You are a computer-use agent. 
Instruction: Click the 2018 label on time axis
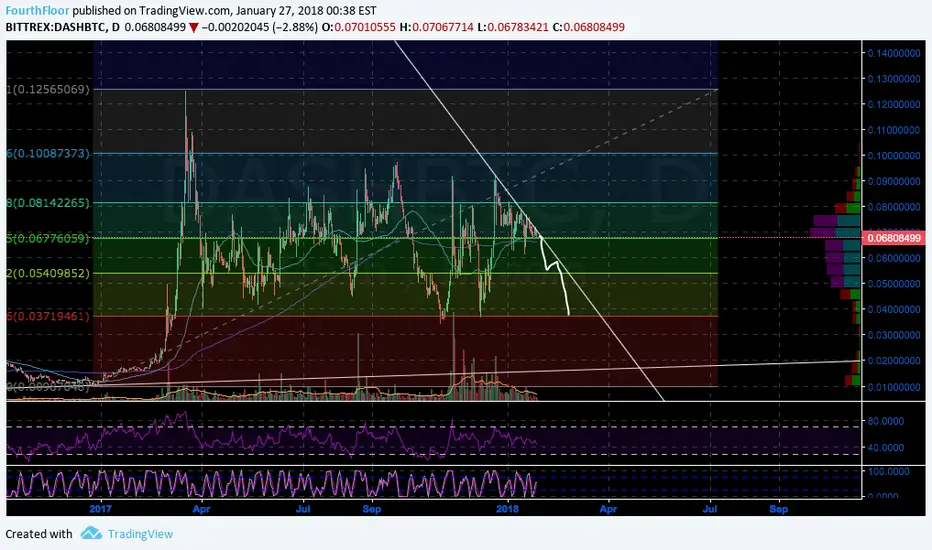507,509
